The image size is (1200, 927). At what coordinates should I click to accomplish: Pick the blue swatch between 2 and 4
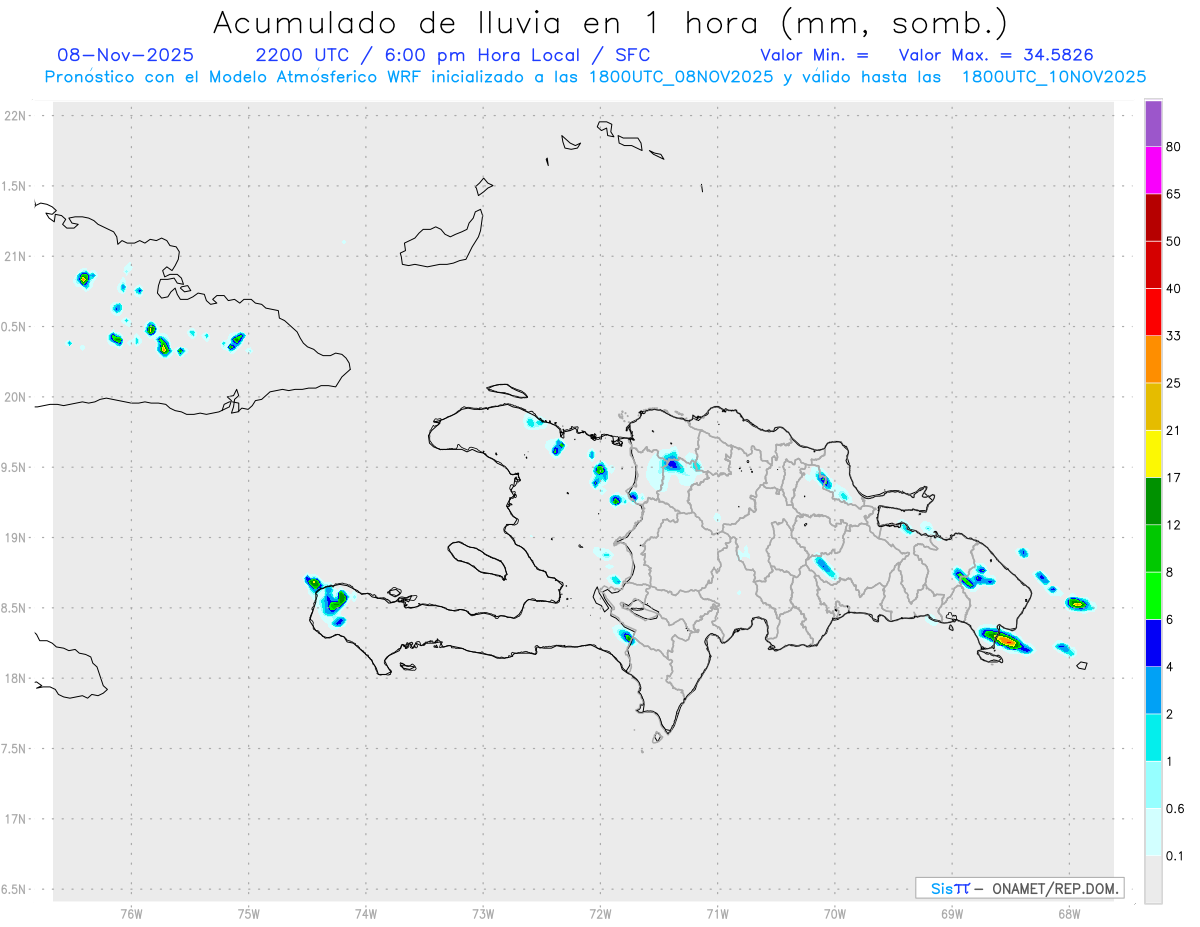coord(1153,689)
